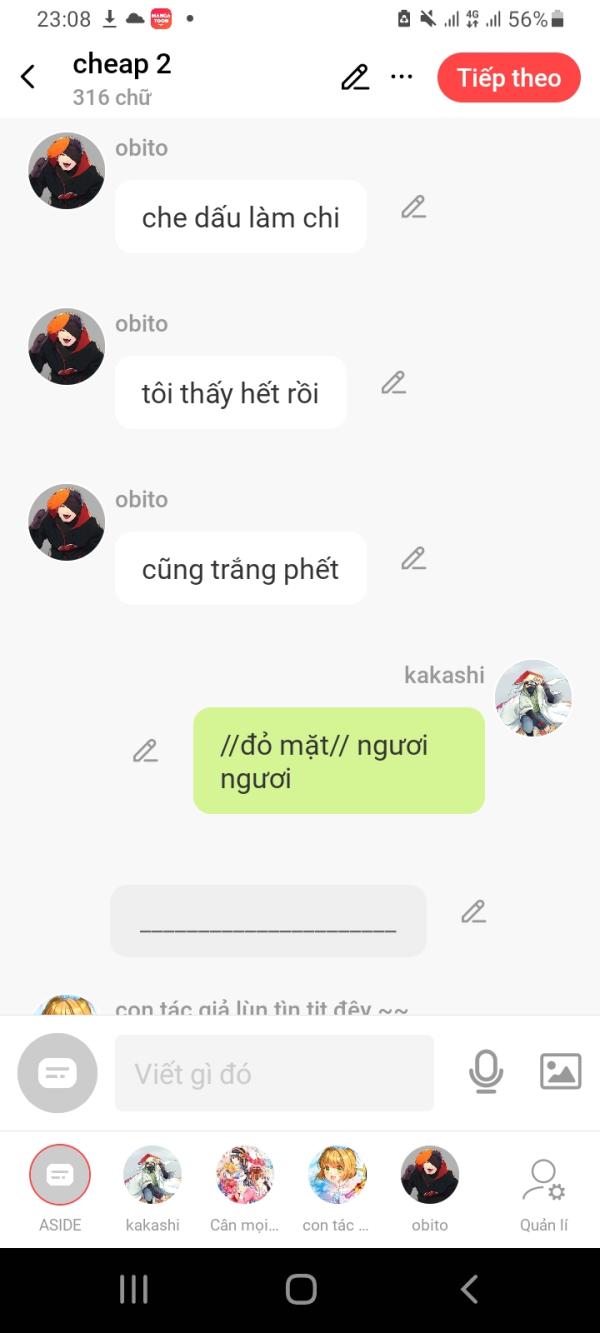Edit the message 'che dấu làm chi'
The width and height of the screenshot is (600, 1333).
(414, 207)
